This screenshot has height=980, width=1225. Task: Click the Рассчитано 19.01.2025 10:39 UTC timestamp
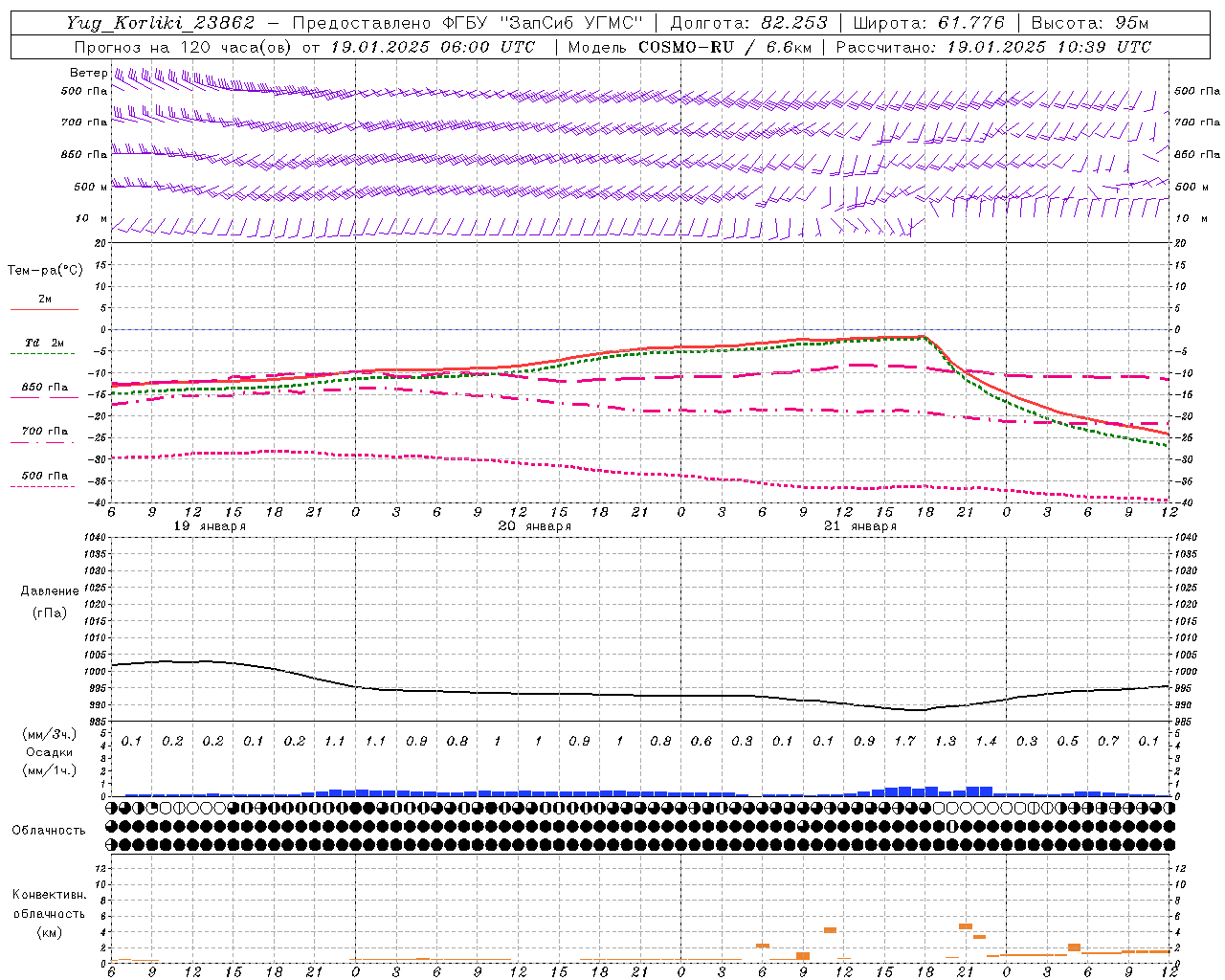(x=994, y=46)
